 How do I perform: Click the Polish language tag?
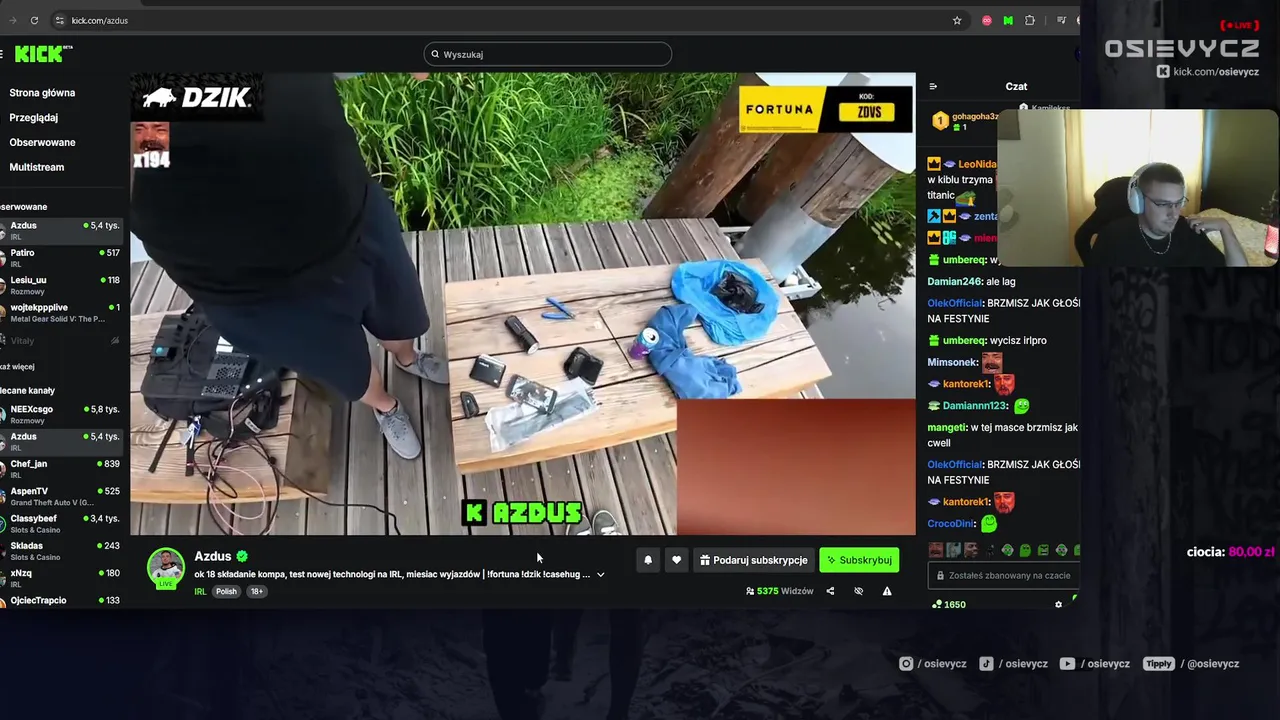tap(227, 591)
